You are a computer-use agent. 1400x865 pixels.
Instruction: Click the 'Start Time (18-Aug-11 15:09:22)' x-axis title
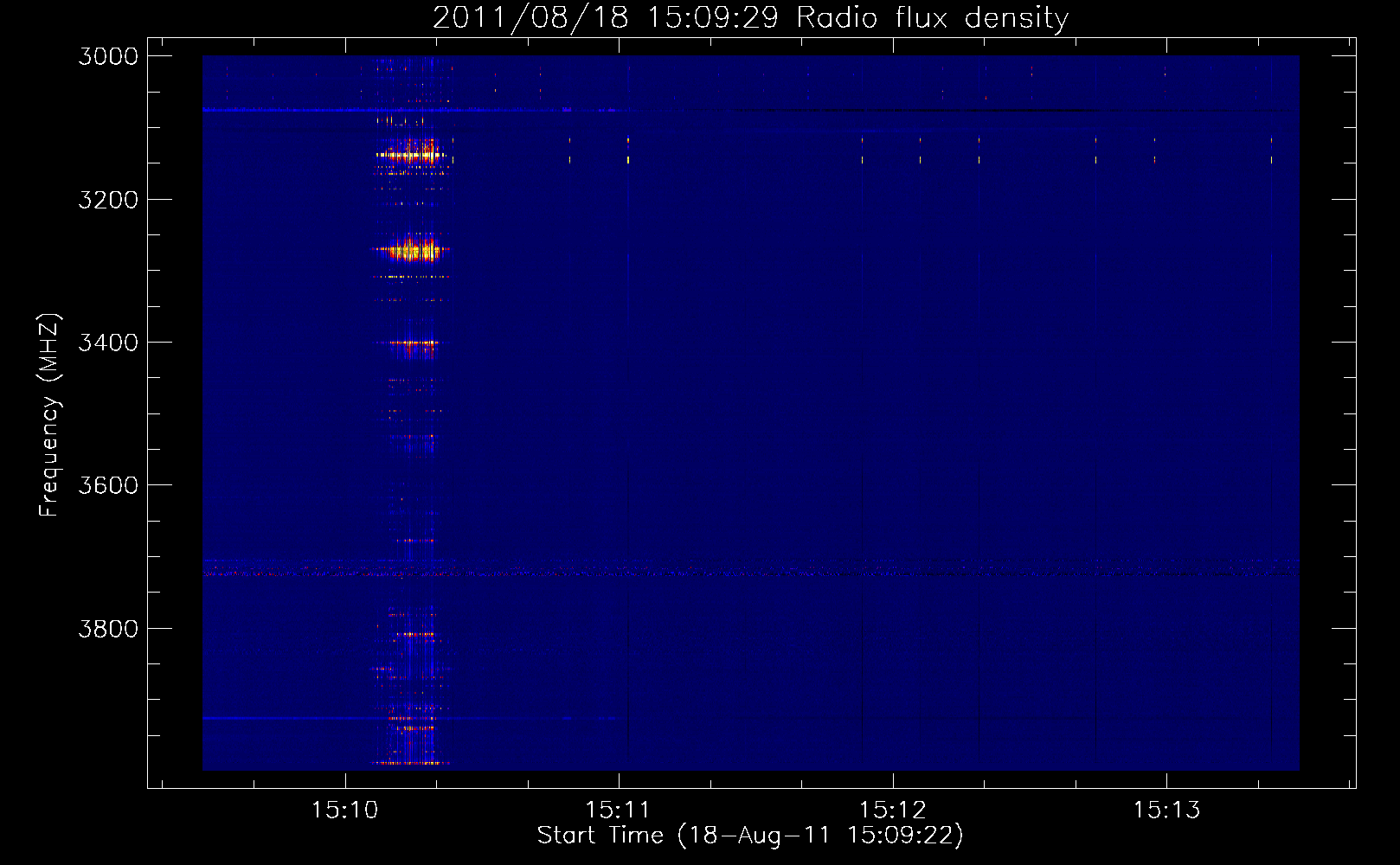pos(750,836)
